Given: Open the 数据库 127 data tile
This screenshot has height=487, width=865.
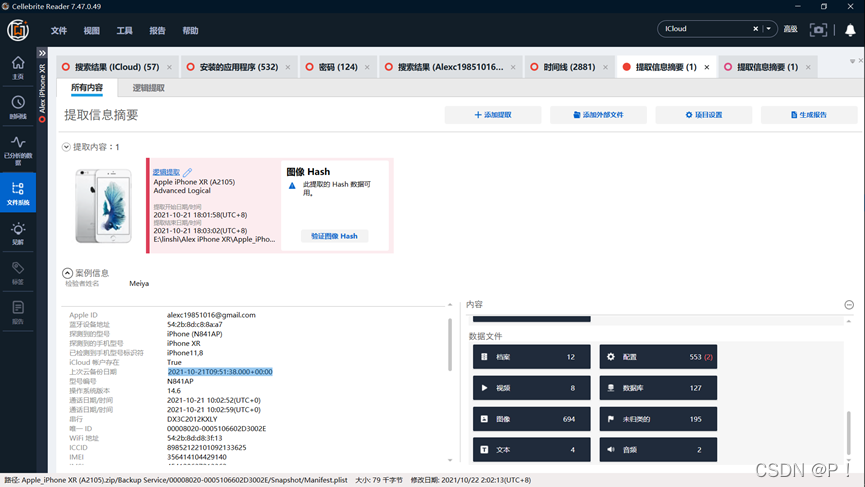Looking at the screenshot, I should [x=658, y=388].
